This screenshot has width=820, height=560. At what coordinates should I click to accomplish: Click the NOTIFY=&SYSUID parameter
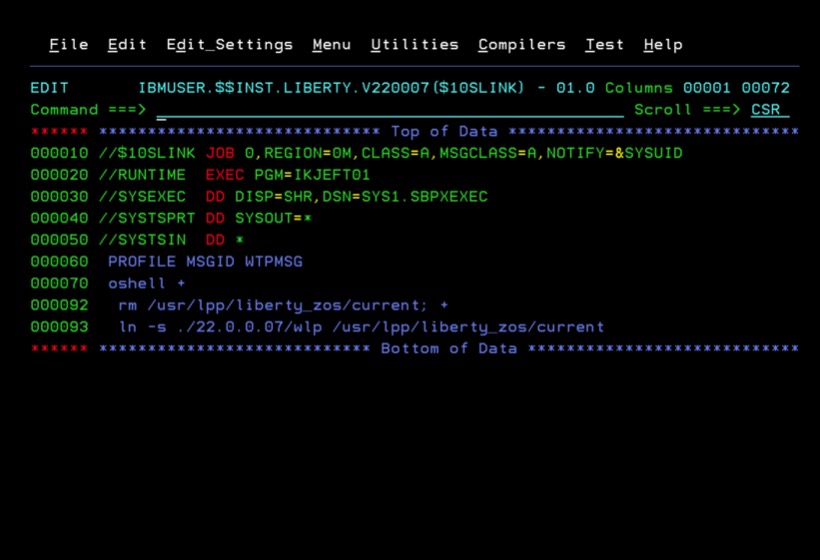point(614,153)
